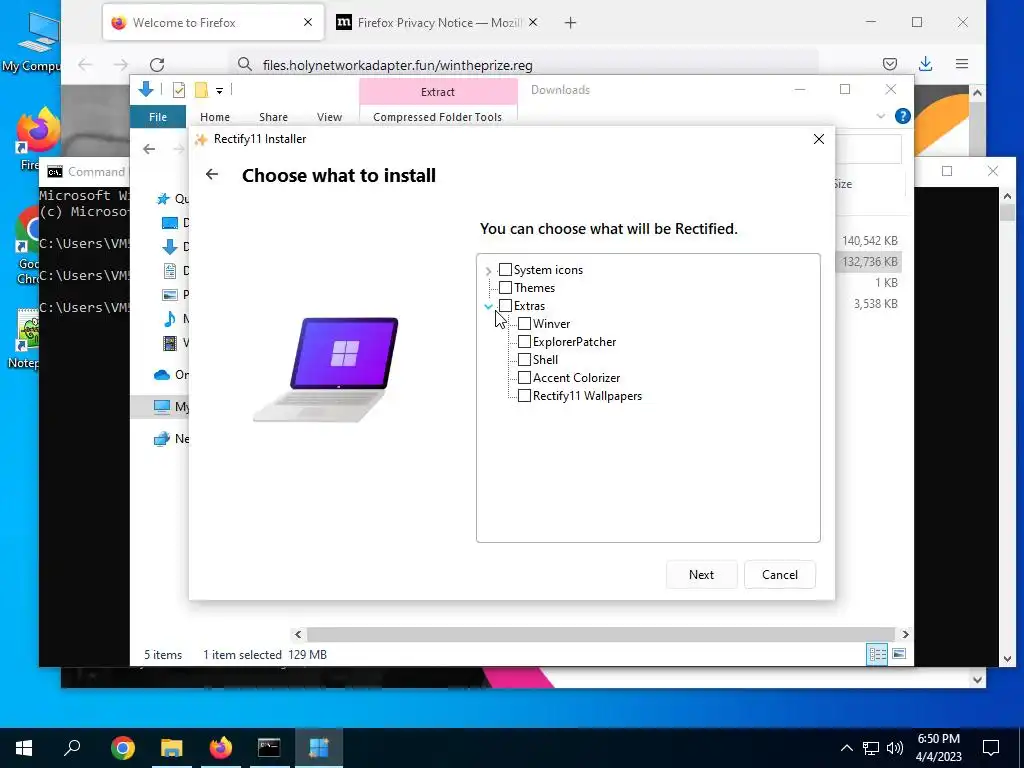
Task: Open the volume control in tray
Action: pyautogui.click(x=895, y=748)
